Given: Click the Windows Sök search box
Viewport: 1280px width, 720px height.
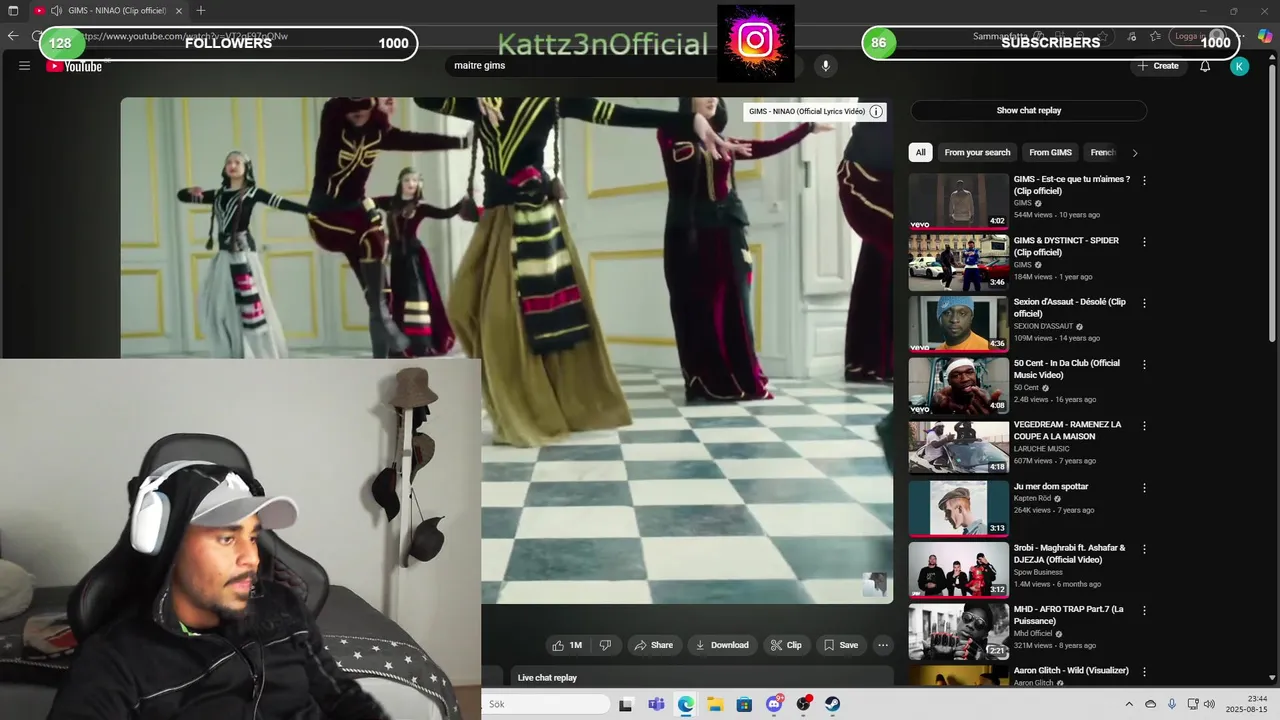Looking at the screenshot, I should point(547,704).
